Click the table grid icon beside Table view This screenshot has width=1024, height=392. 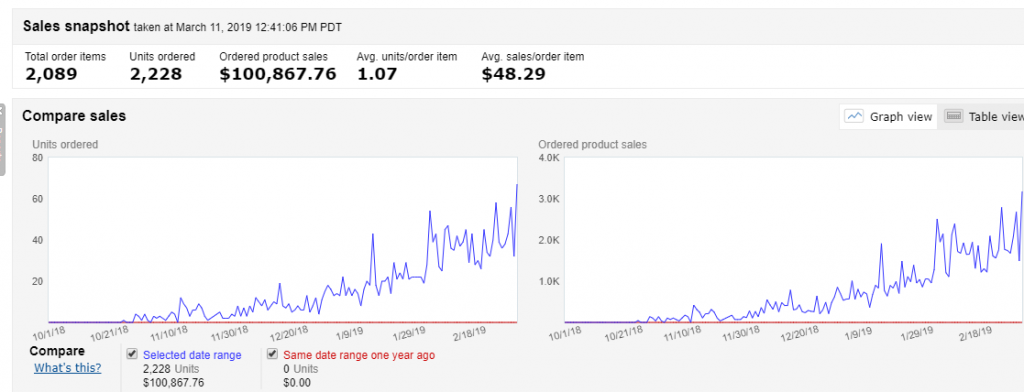(954, 116)
